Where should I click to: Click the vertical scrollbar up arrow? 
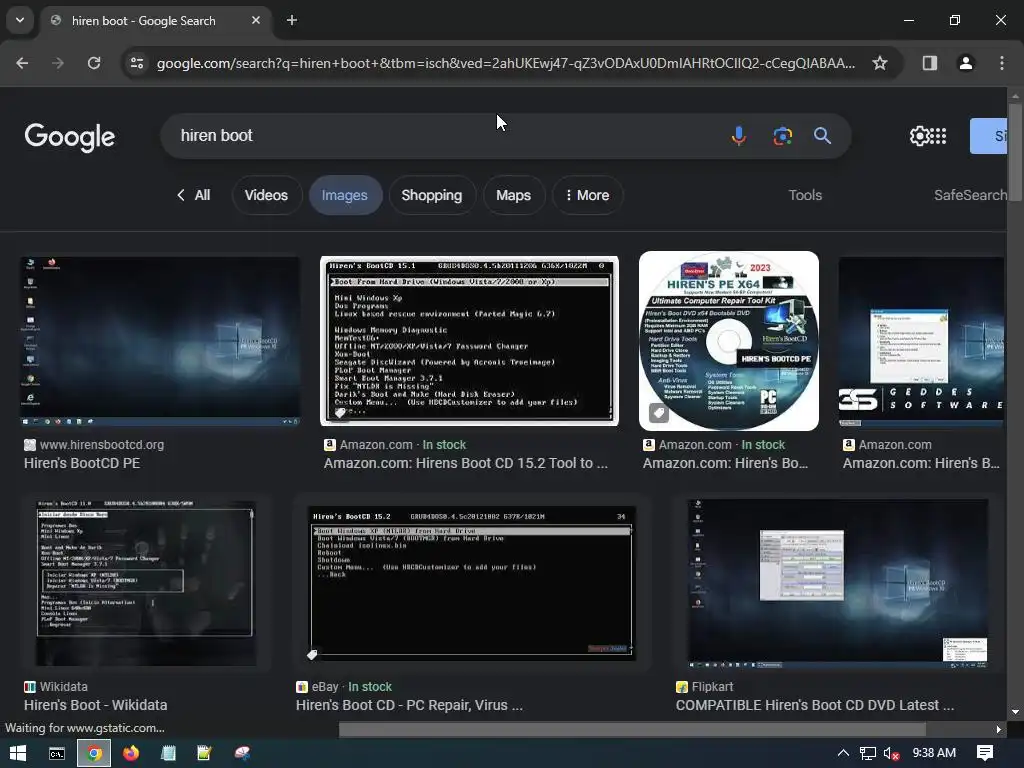tap(1015, 96)
